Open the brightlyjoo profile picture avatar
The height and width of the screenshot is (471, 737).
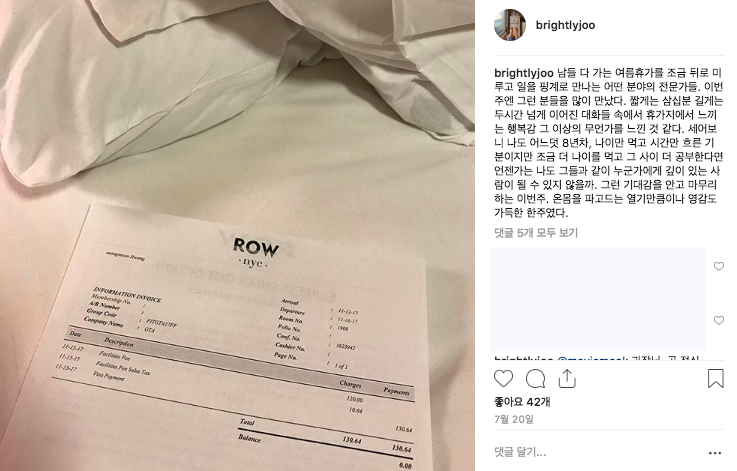(x=510, y=25)
